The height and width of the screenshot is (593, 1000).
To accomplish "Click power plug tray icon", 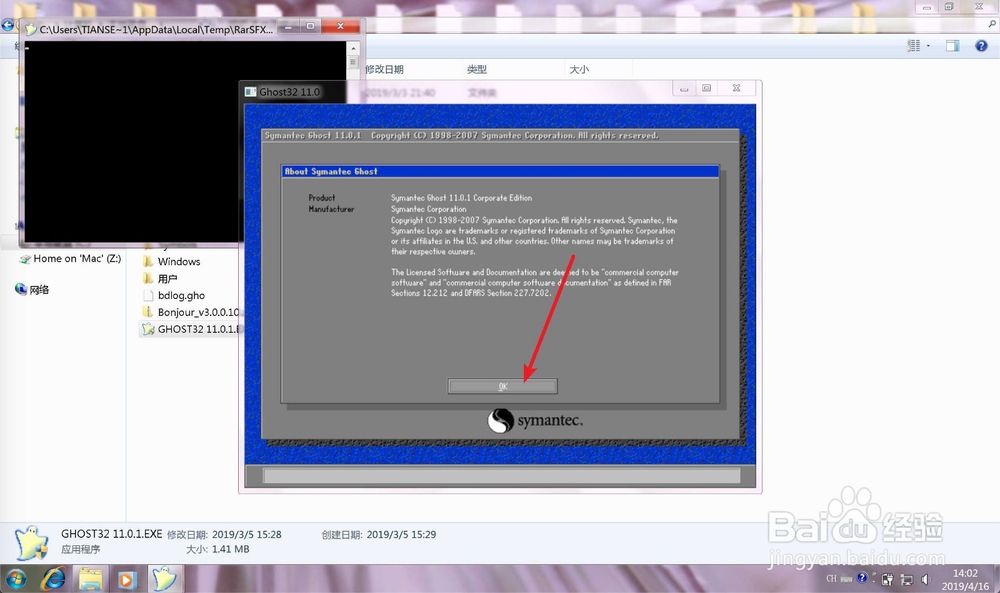I will pos(886,580).
